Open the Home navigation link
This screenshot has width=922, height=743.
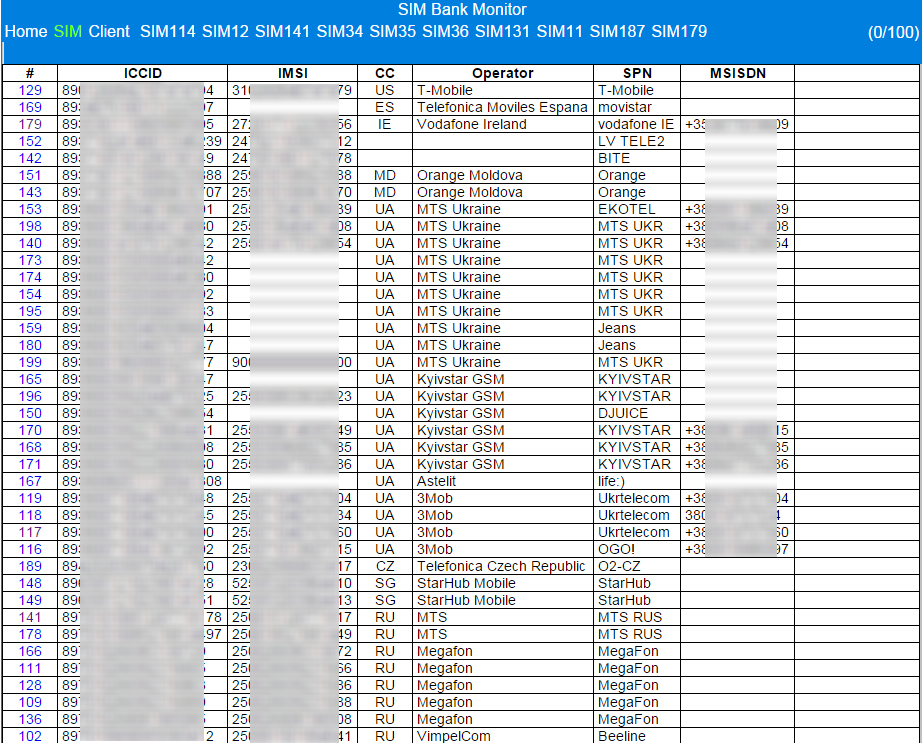point(26,31)
